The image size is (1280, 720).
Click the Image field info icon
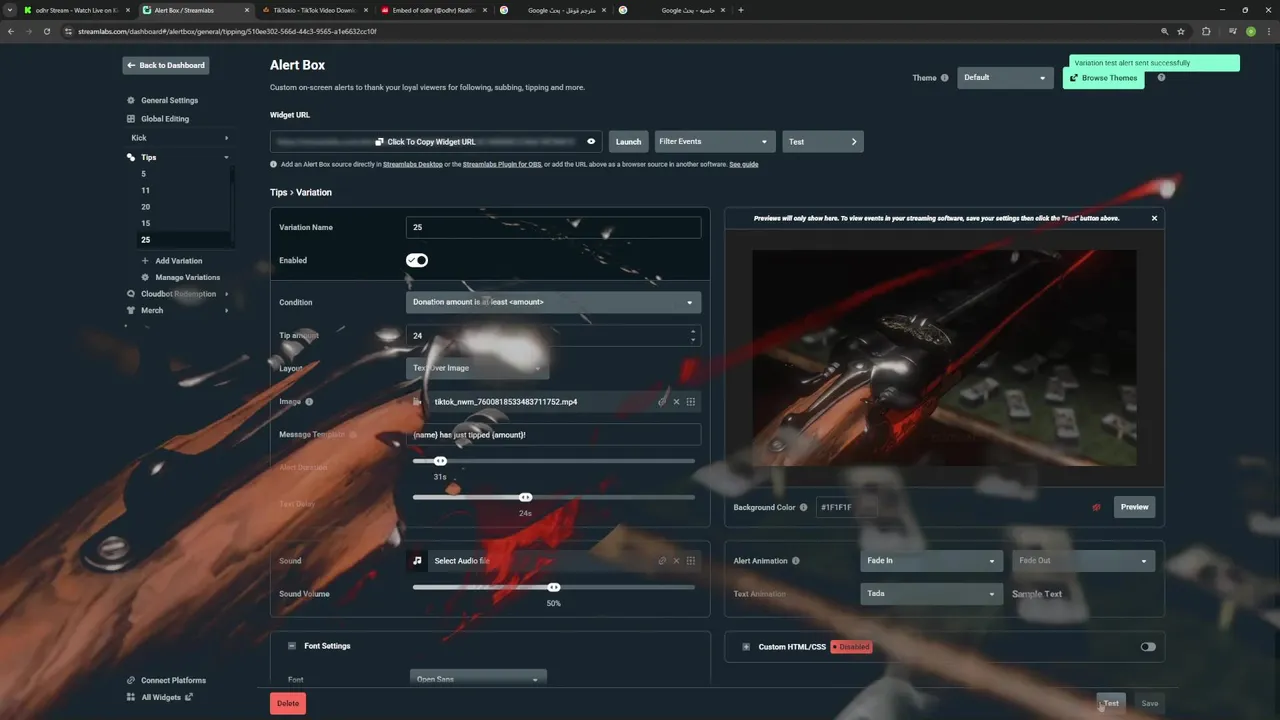[x=309, y=402]
